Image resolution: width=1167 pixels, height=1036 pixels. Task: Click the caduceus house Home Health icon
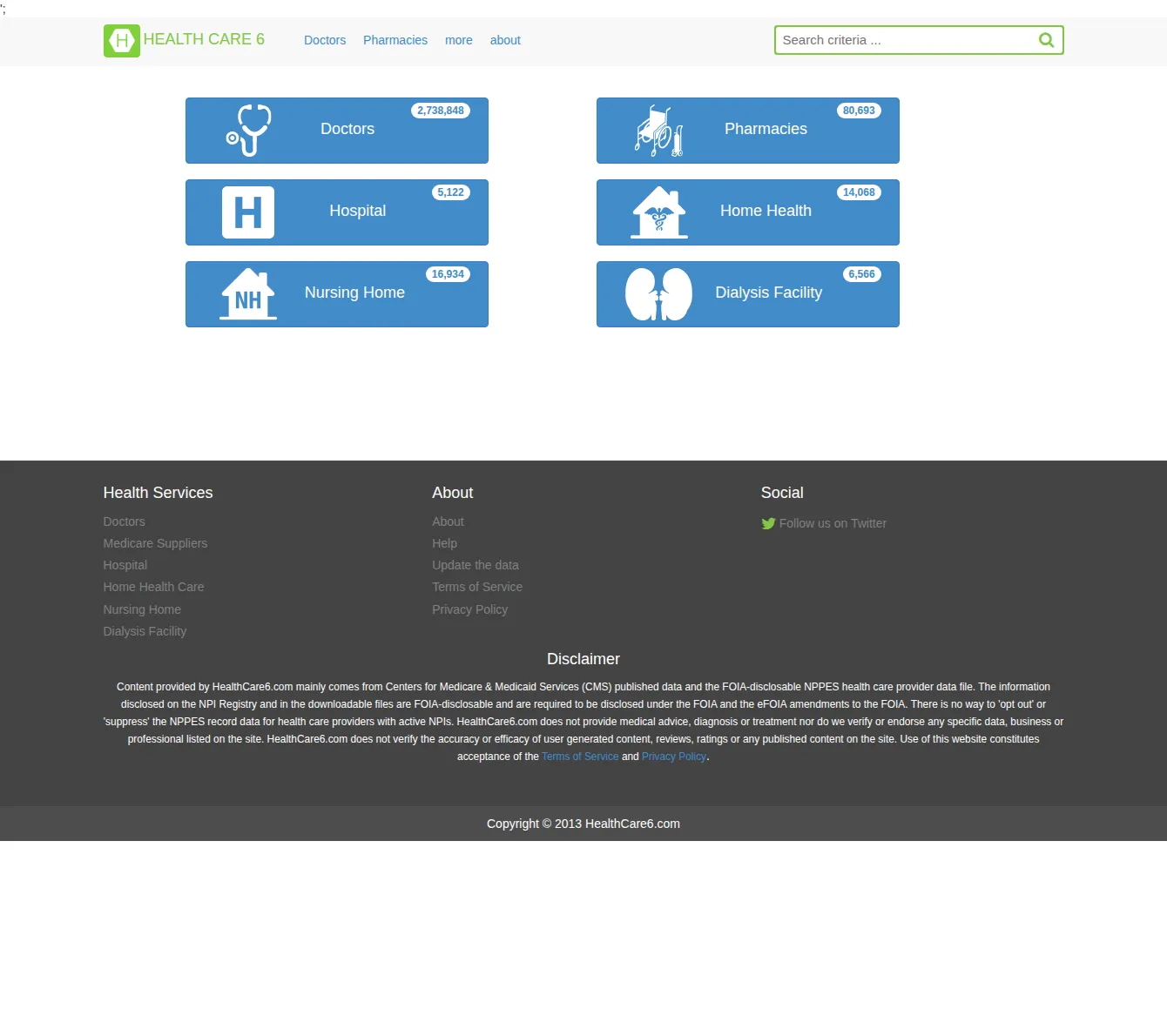tap(659, 212)
